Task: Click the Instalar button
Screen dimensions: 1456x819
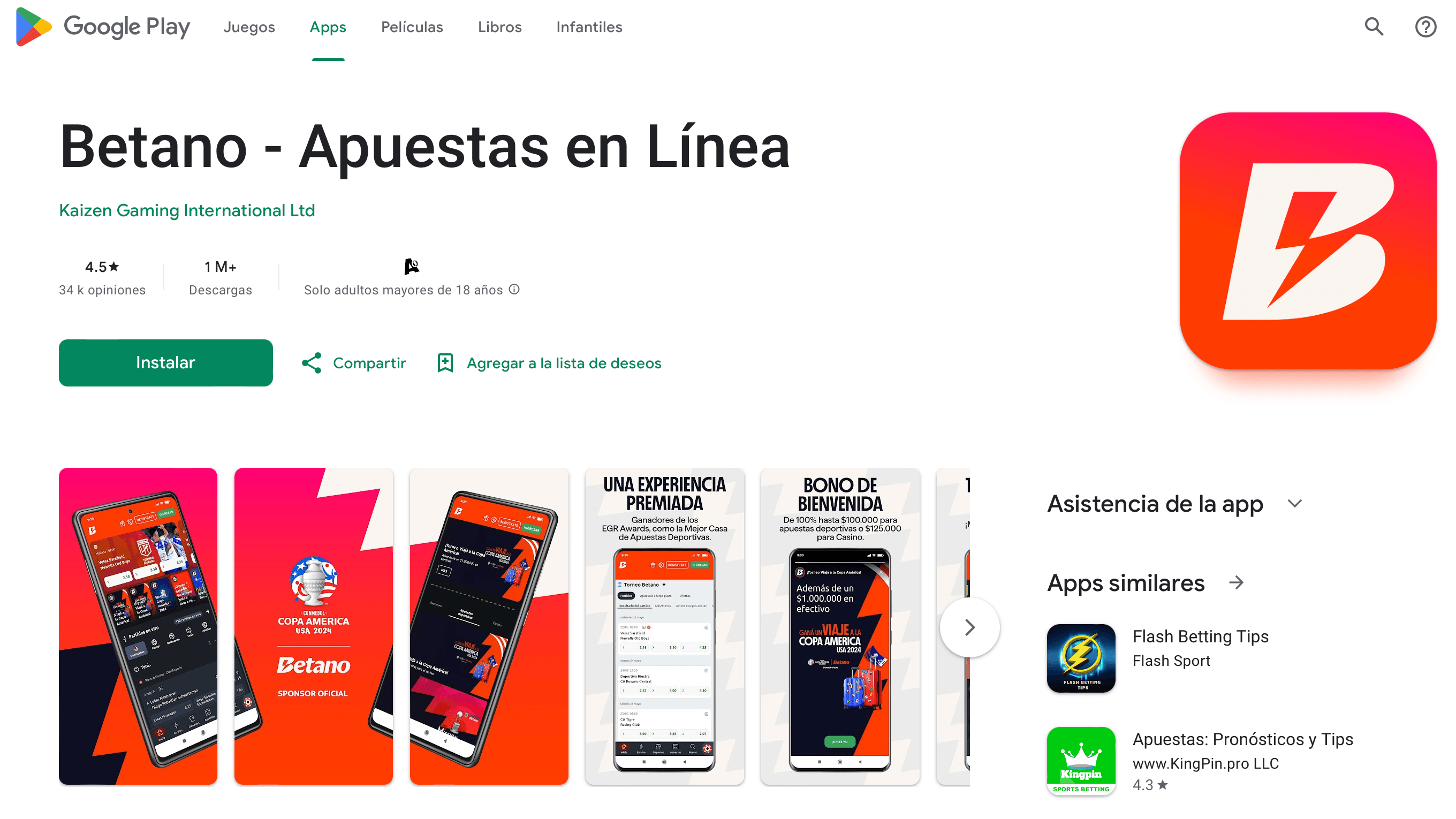Action: 166,363
